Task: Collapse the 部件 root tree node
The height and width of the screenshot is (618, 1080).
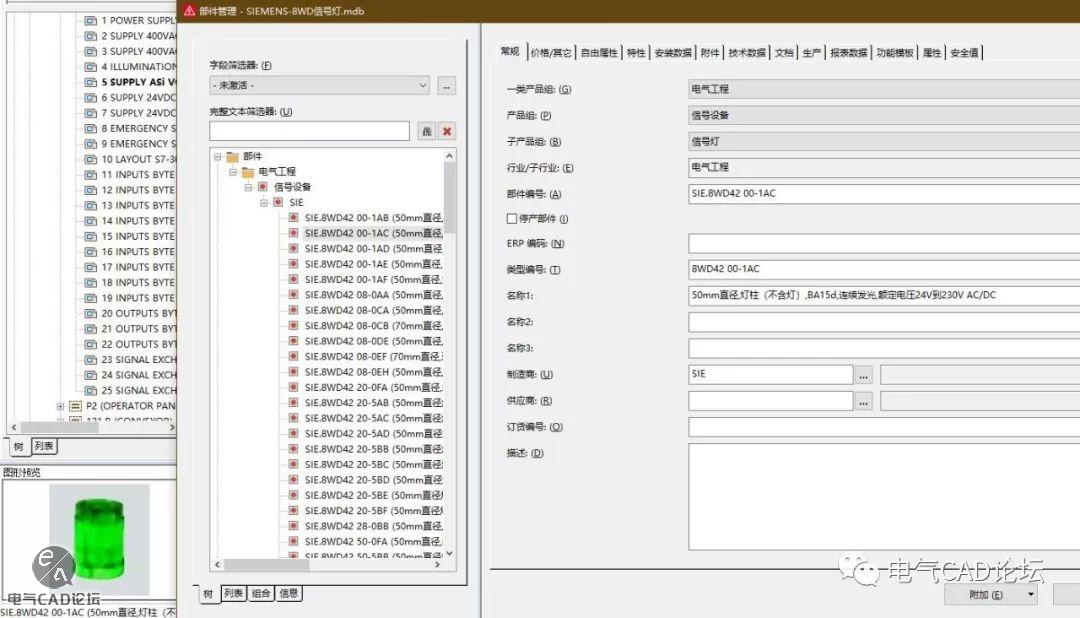Action: (218, 156)
